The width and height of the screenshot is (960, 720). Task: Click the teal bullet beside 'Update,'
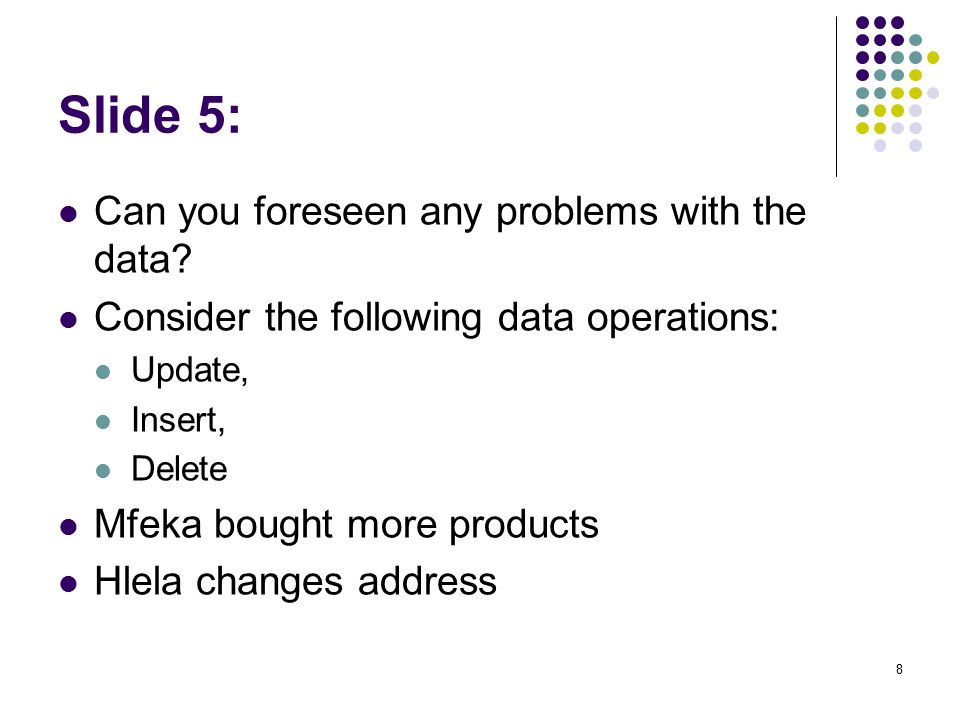pos(103,372)
